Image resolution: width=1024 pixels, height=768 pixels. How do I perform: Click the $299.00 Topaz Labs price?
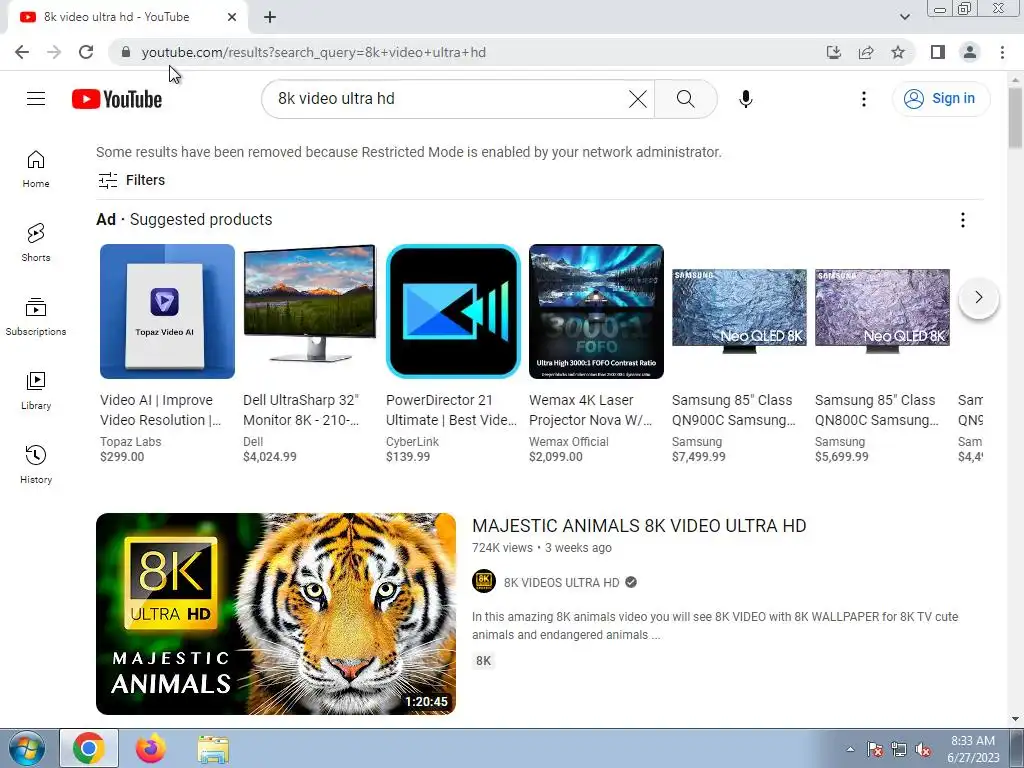pyautogui.click(x=122, y=456)
